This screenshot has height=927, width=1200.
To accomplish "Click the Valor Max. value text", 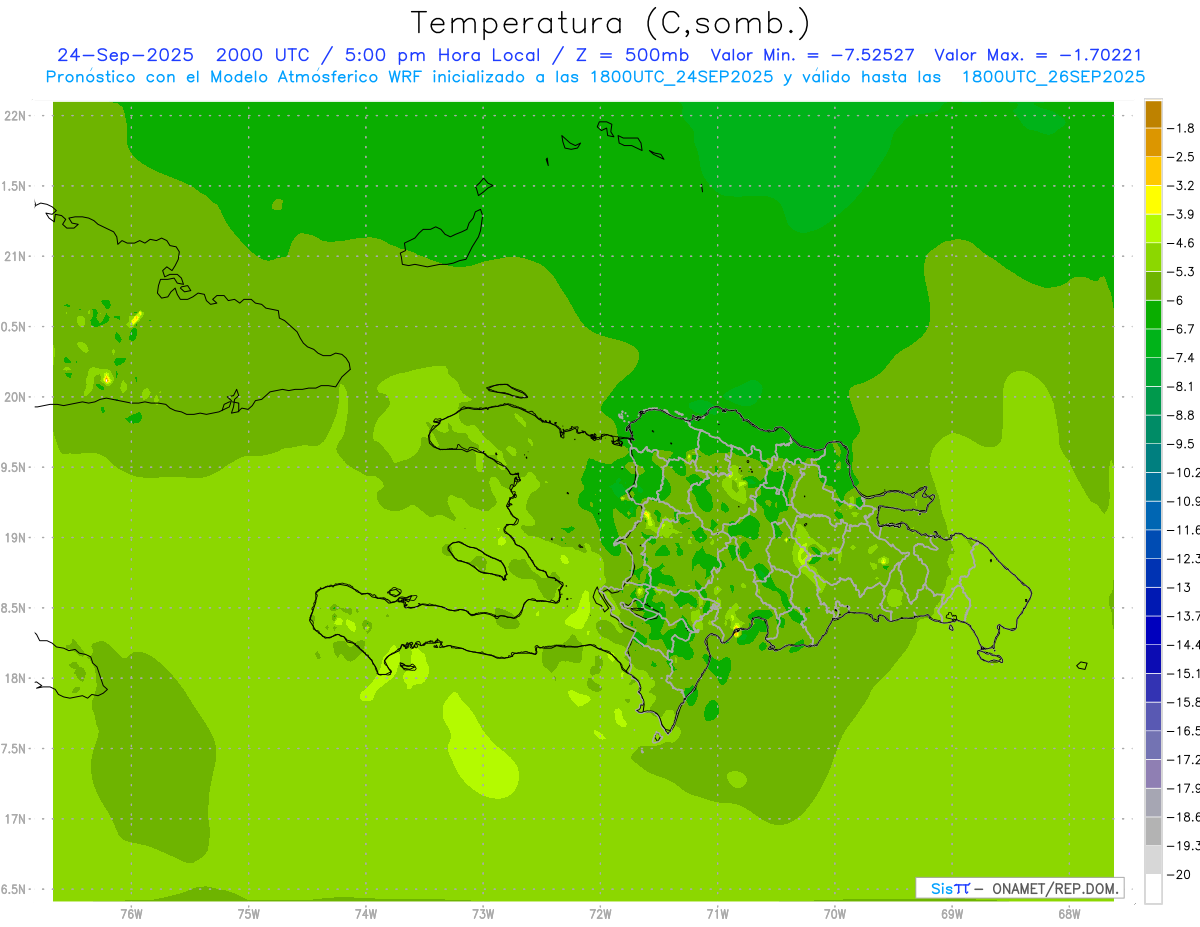I will point(1038,55).
